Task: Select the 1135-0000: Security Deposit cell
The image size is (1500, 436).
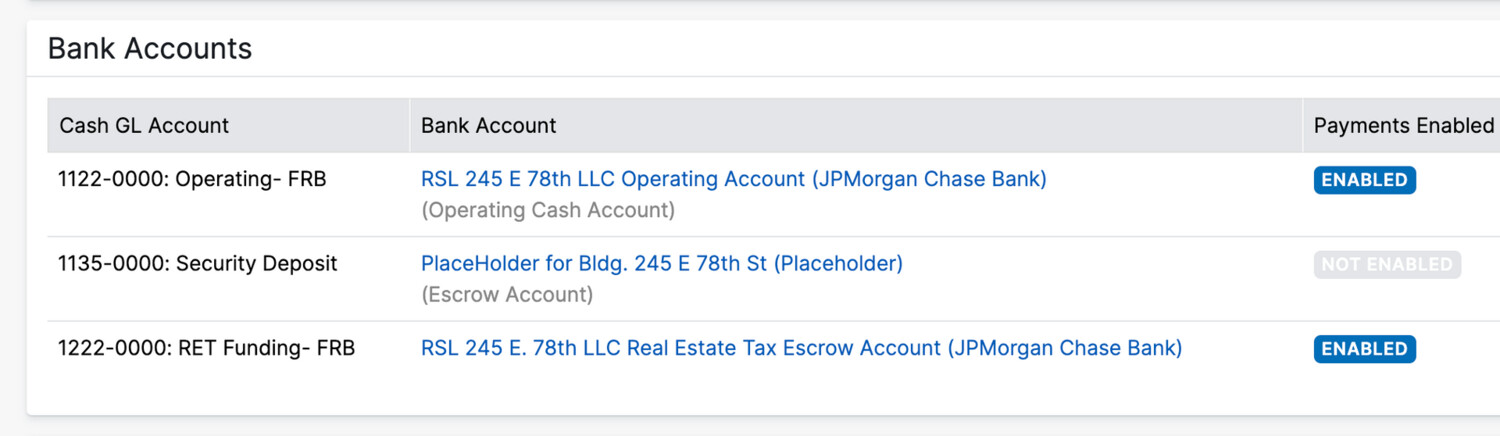Action: click(x=198, y=264)
